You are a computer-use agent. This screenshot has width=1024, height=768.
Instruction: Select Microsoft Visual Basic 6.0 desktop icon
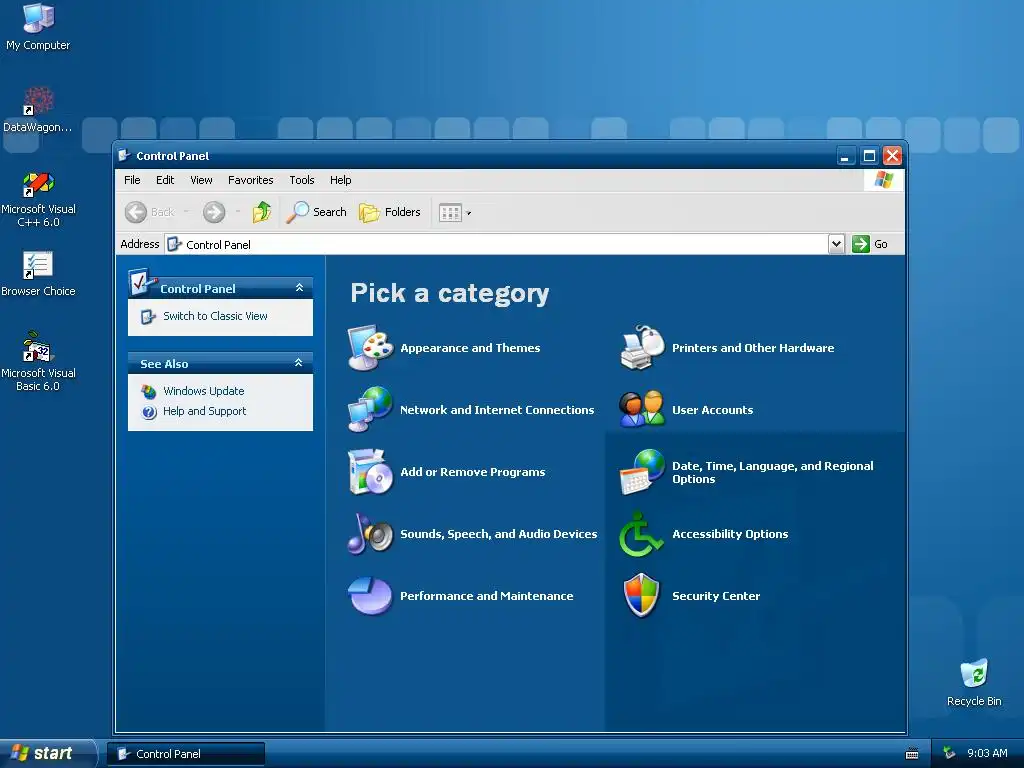coord(38,361)
